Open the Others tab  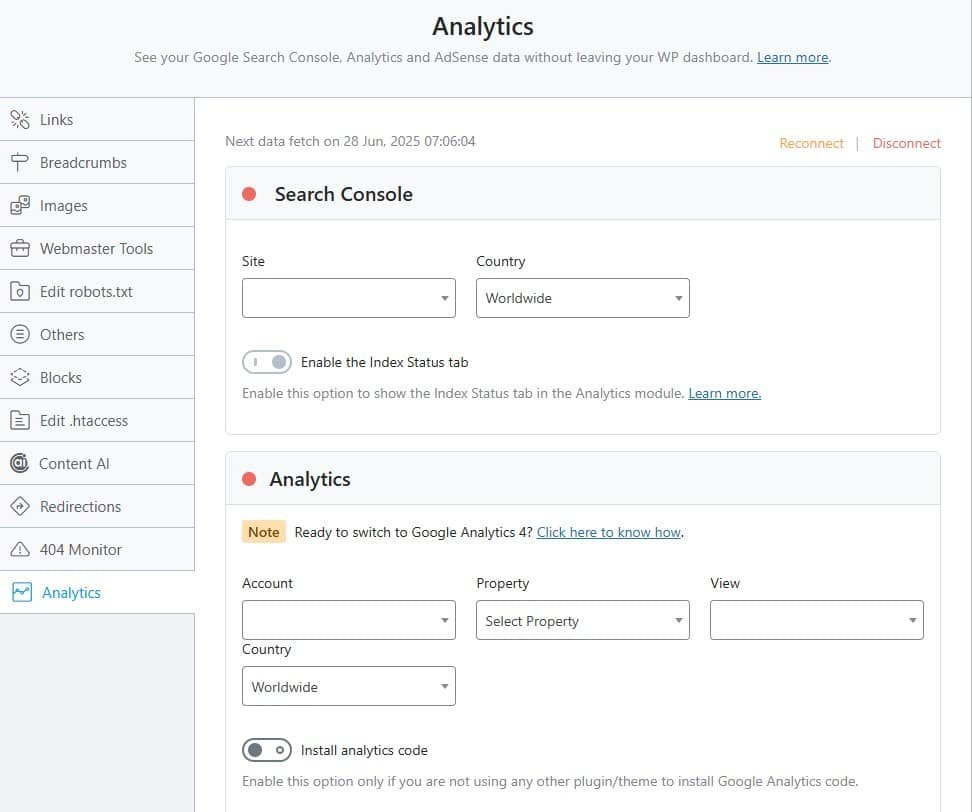[x=97, y=334]
